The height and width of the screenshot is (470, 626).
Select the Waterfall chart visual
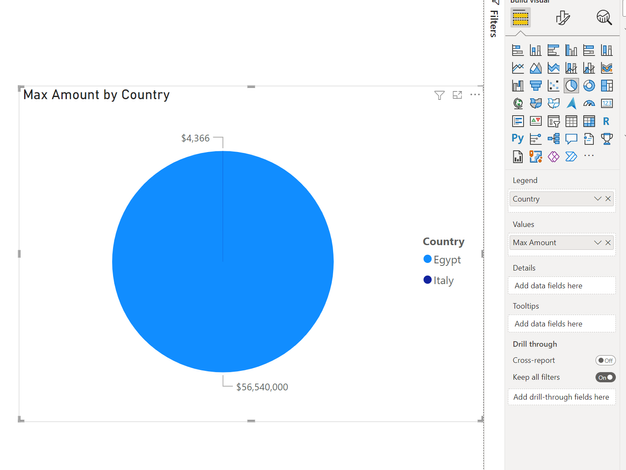click(x=518, y=85)
